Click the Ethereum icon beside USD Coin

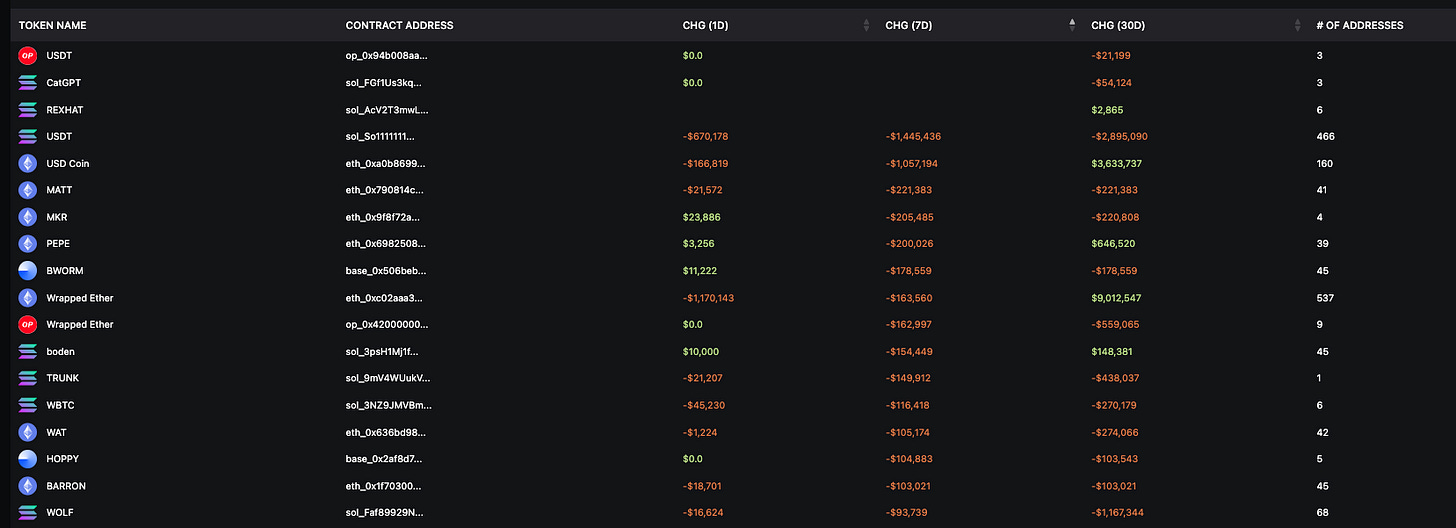tap(27, 163)
